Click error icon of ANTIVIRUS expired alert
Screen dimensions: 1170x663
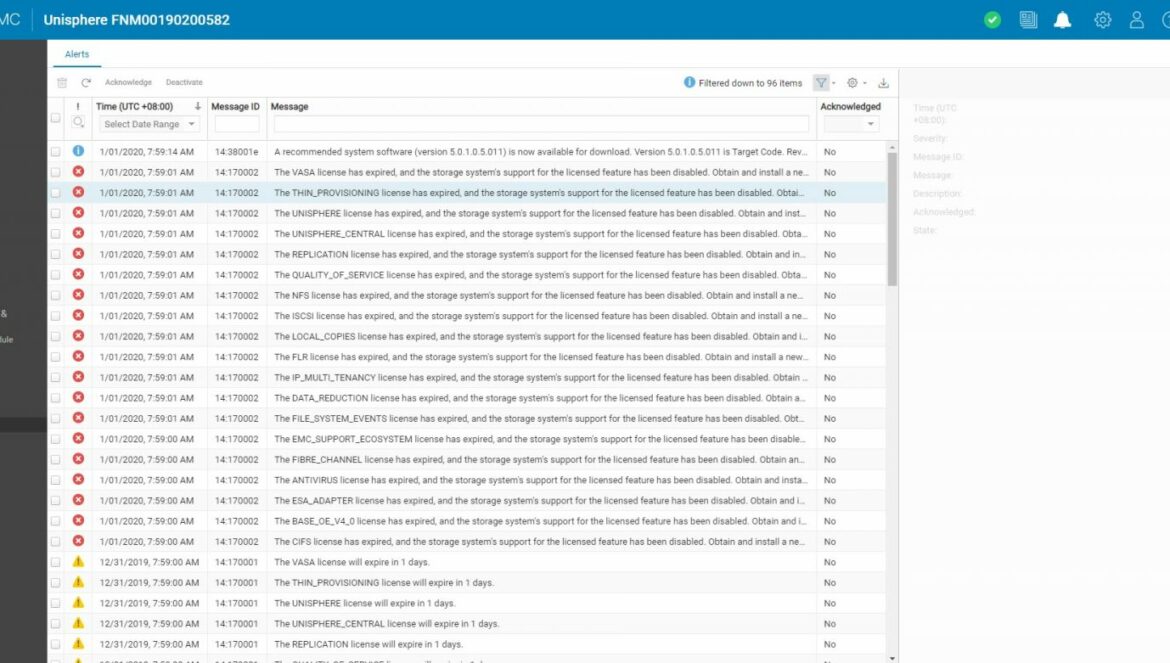tap(78, 480)
